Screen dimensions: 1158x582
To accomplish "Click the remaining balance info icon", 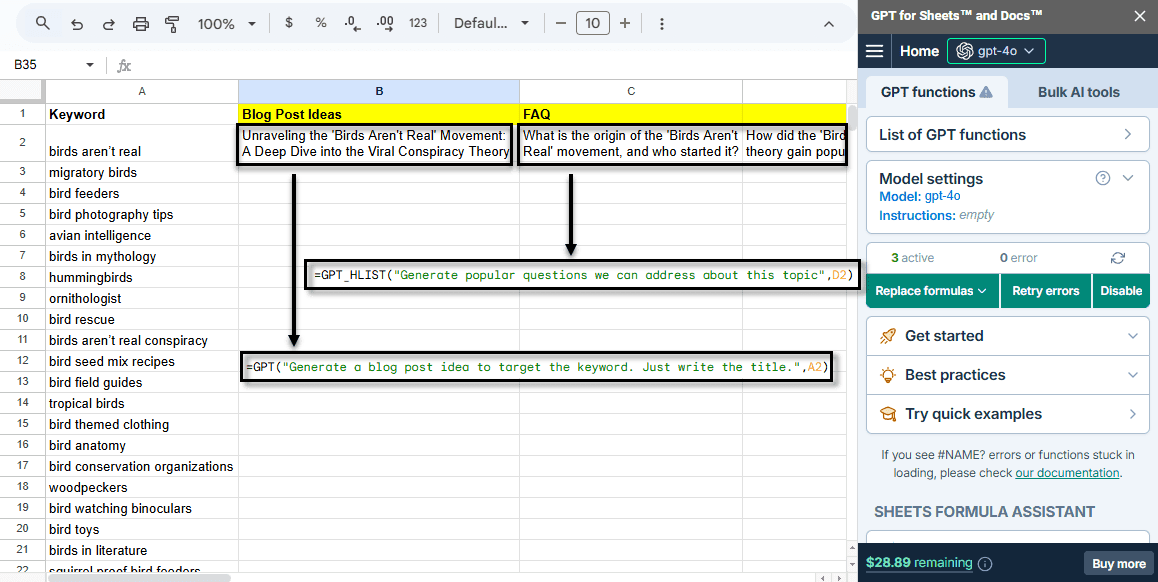I will click(985, 564).
